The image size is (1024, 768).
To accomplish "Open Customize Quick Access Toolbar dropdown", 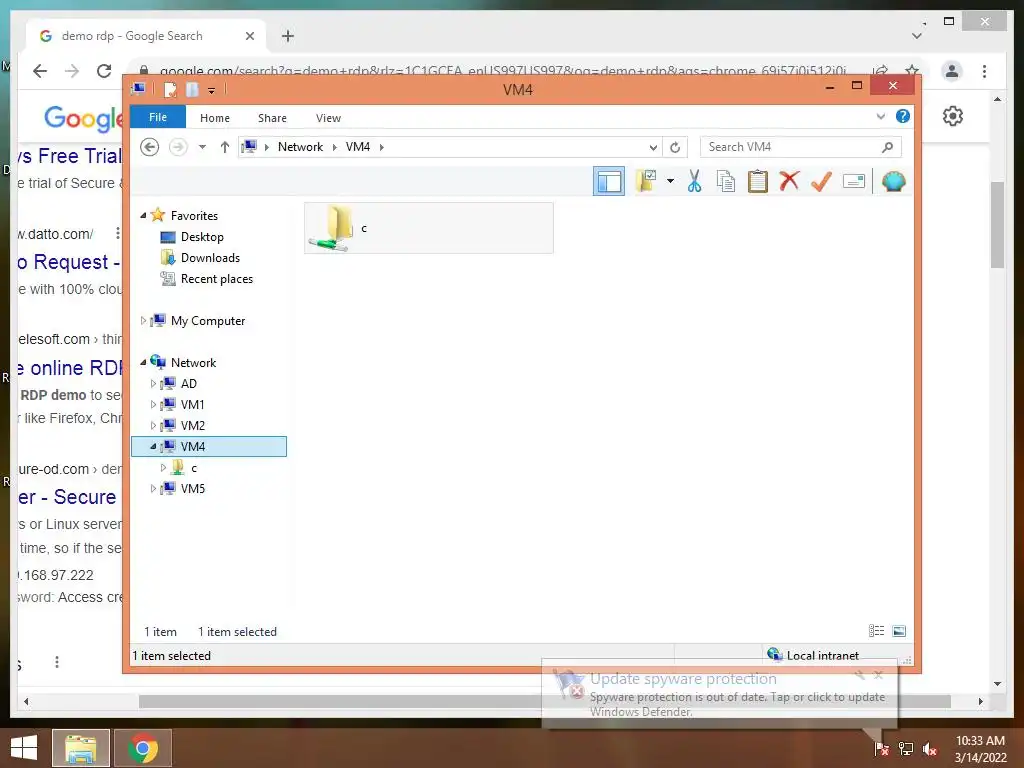I will 212,91.
